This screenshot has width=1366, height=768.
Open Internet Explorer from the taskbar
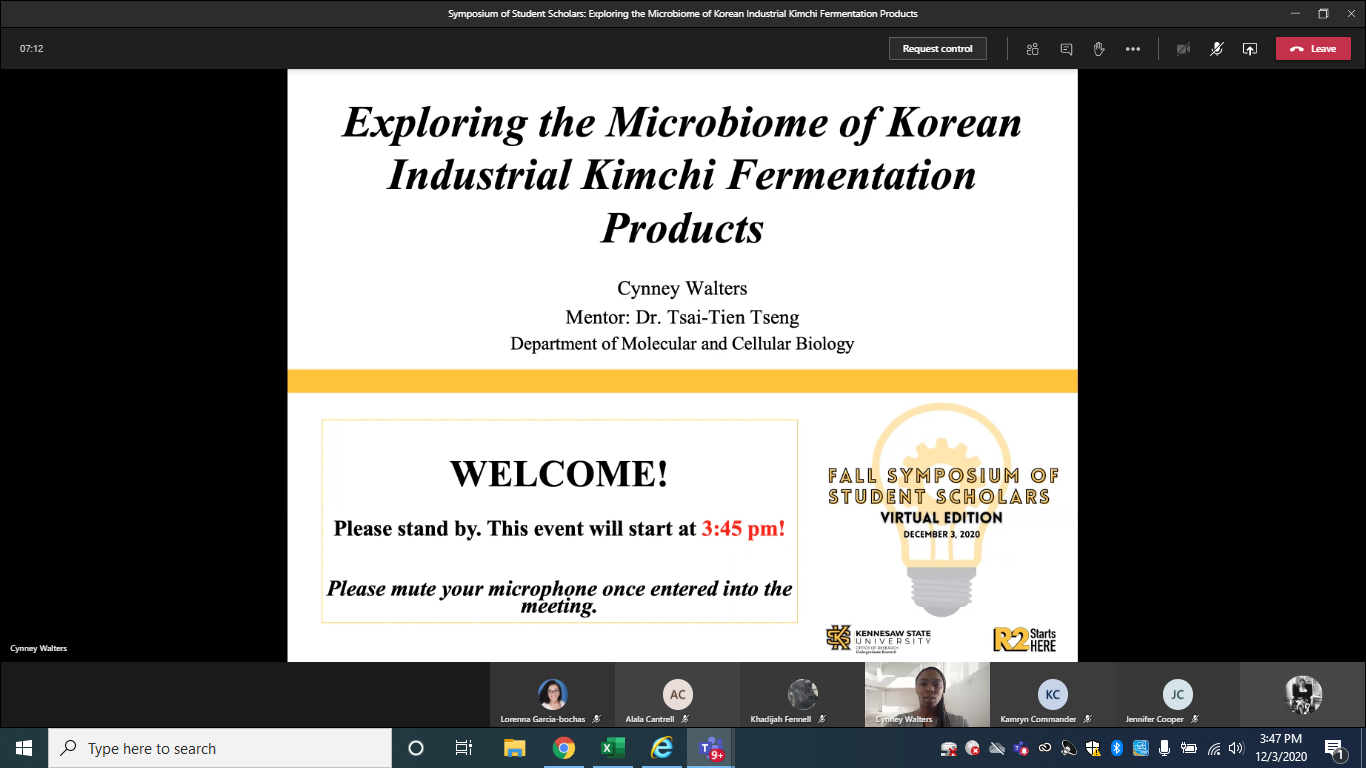662,748
